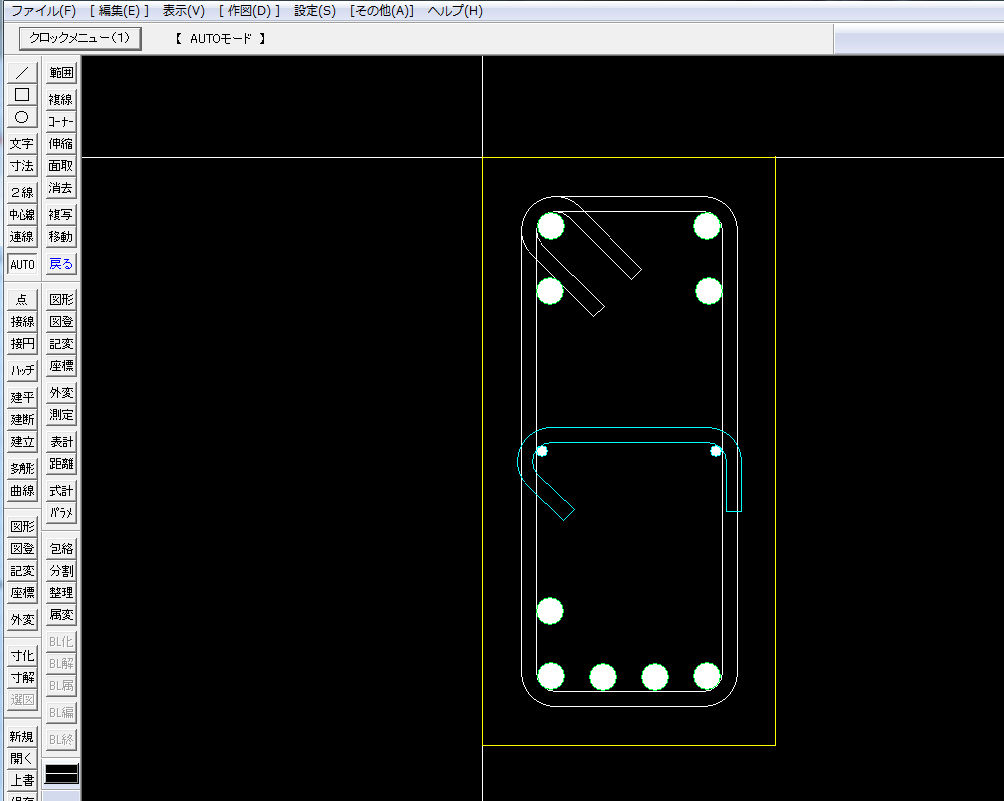
Task: Choose the ハッチ hatch tool
Action: [x=22, y=370]
